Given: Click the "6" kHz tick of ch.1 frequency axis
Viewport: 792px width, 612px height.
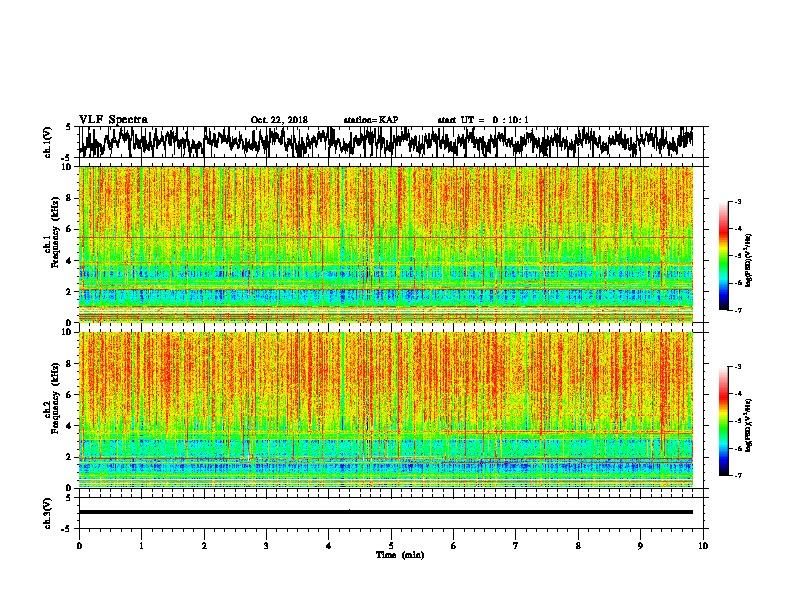Looking at the screenshot, I should 70,229.
